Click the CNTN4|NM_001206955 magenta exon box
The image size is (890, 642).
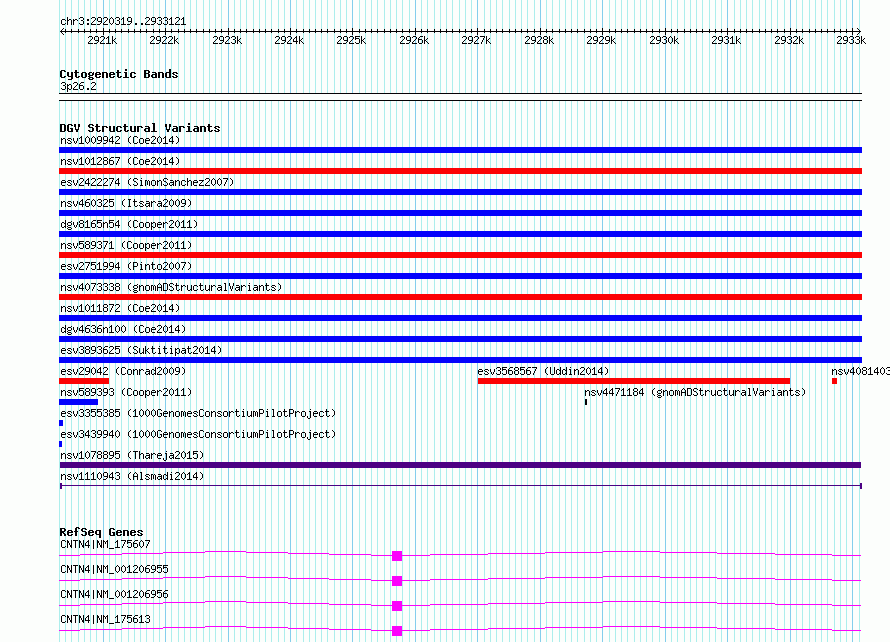tap(397, 581)
